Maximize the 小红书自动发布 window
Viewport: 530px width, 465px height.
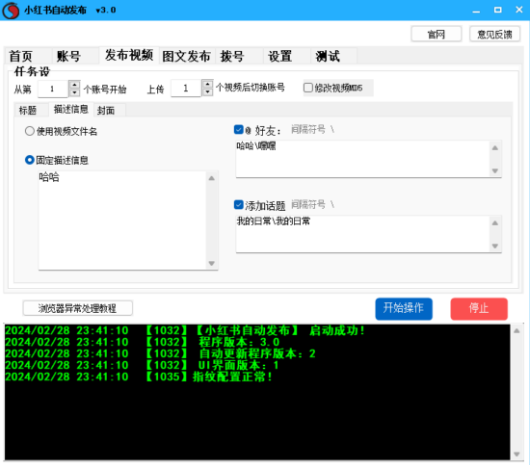coord(498,10)
